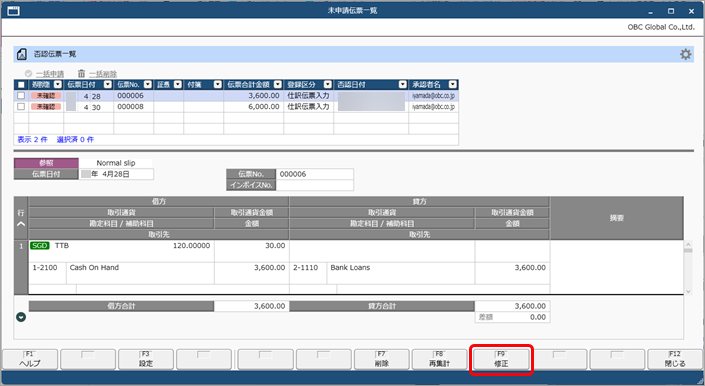This screenshot has height=386, width=705.
Task: Click the 仕訳伝票入力 cell for slip 000006
Action: click(308, 96)
